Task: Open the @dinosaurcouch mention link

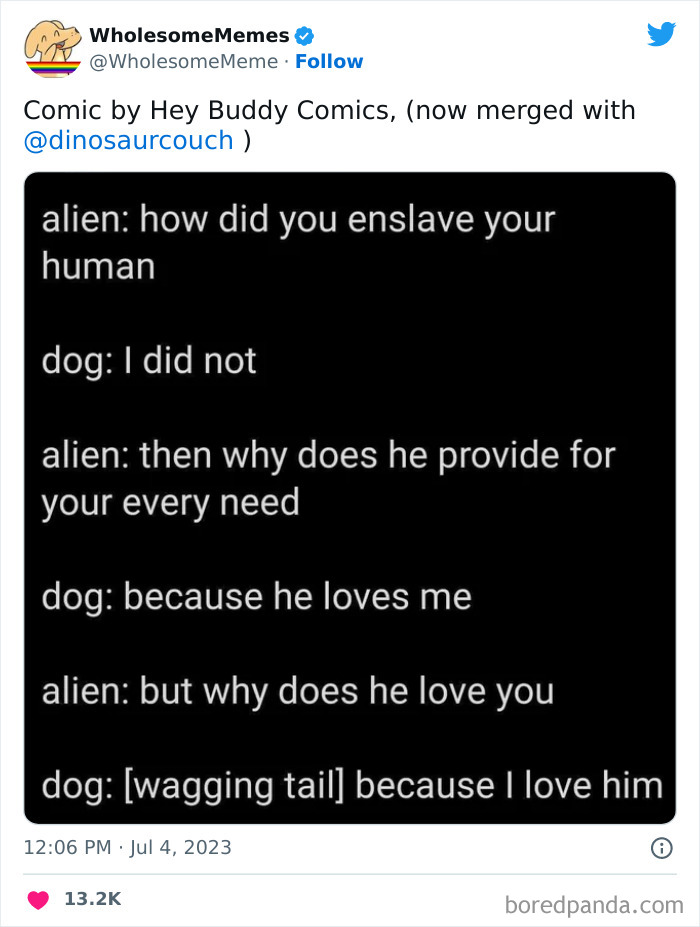Action: click(126, 141)
